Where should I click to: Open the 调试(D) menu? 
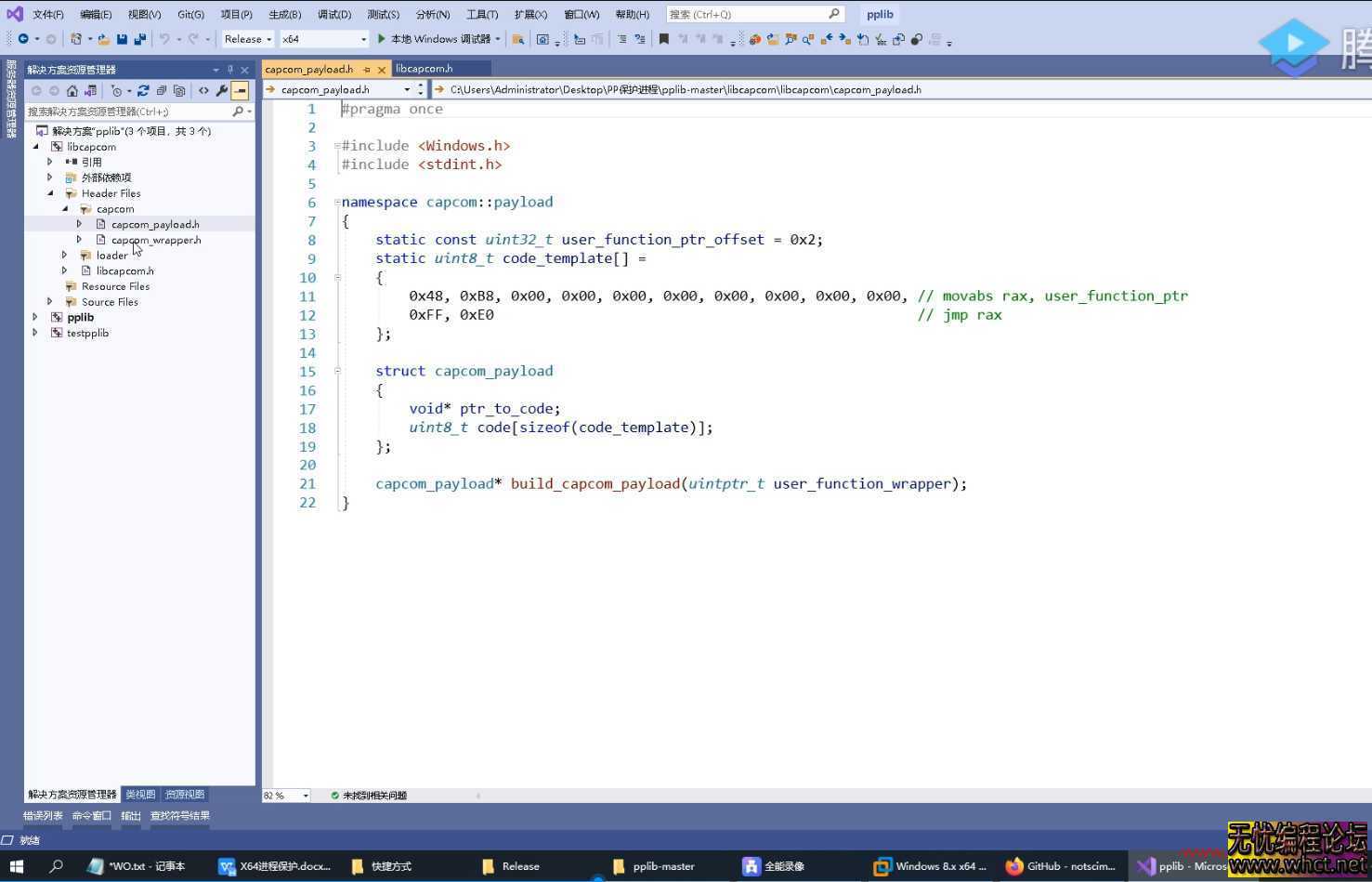(x=334, y=14)
